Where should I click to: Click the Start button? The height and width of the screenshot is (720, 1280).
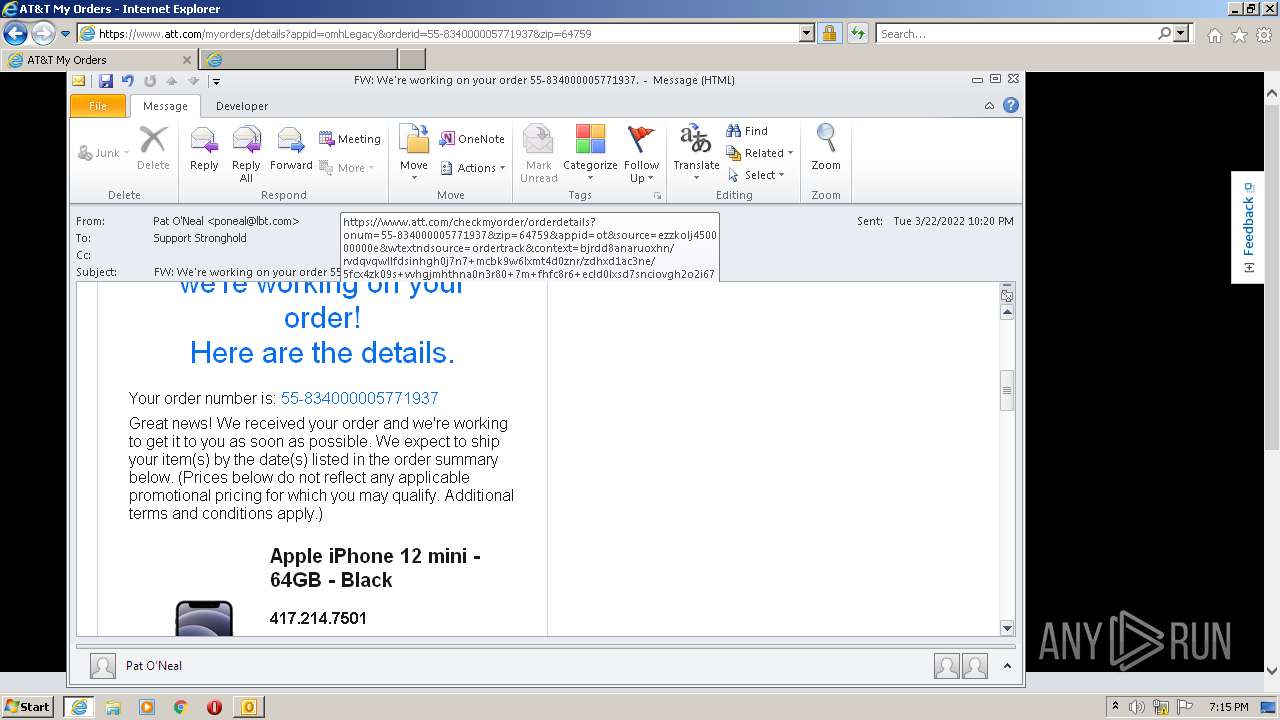pyautogui.click(x=27, y=707)
